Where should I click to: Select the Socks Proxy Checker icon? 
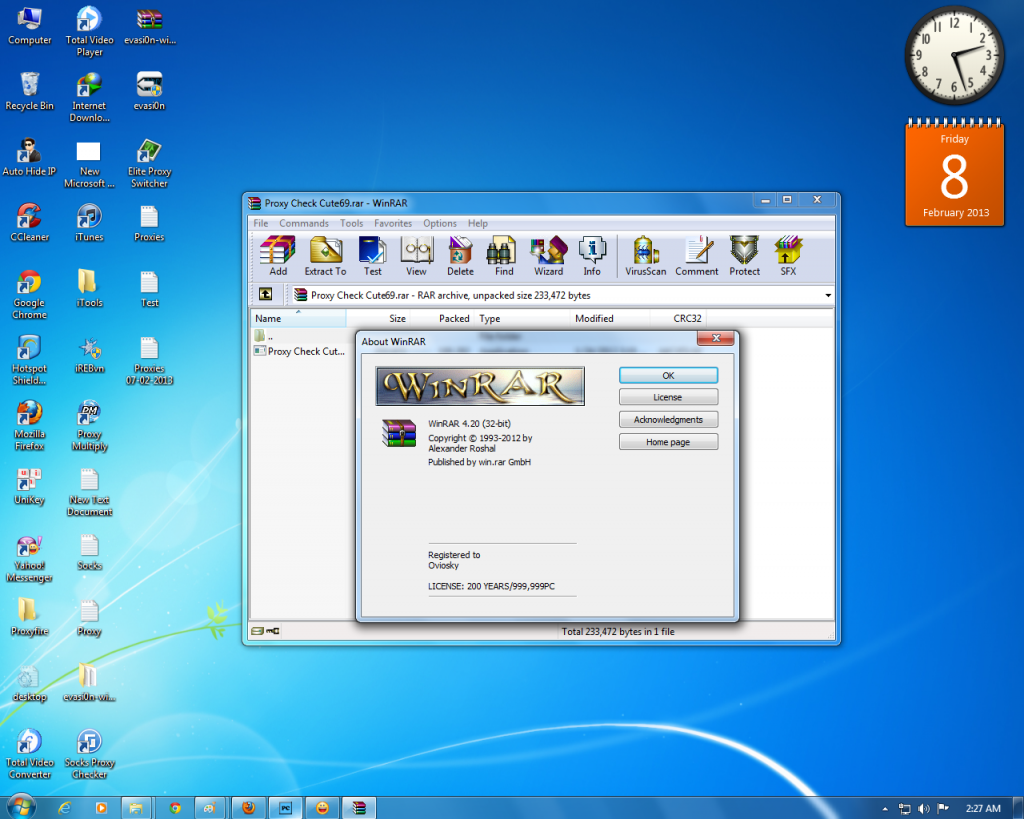click(x=89, y=754)
